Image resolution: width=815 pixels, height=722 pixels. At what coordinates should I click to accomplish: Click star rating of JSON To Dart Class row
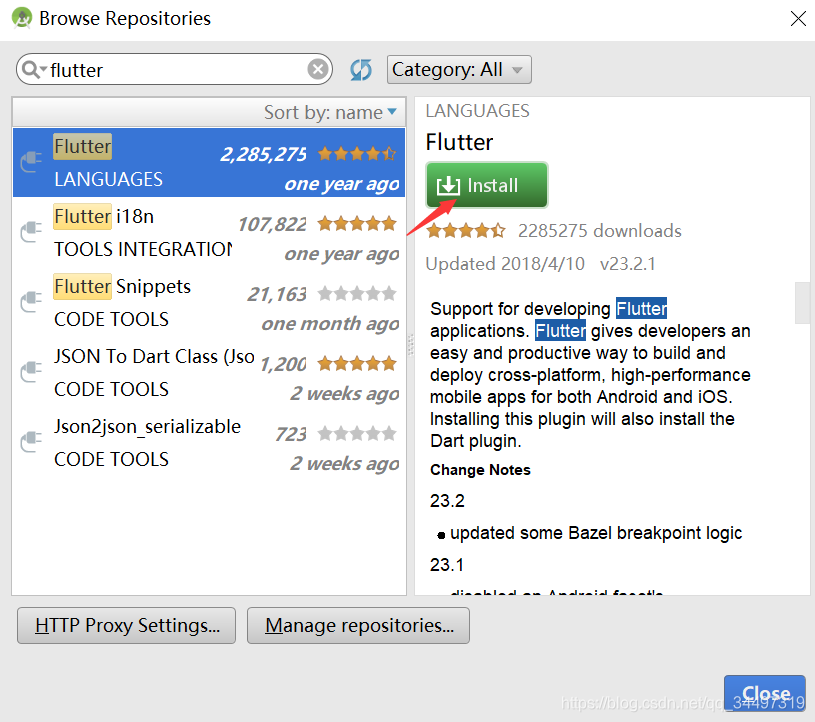coord(357,364)
